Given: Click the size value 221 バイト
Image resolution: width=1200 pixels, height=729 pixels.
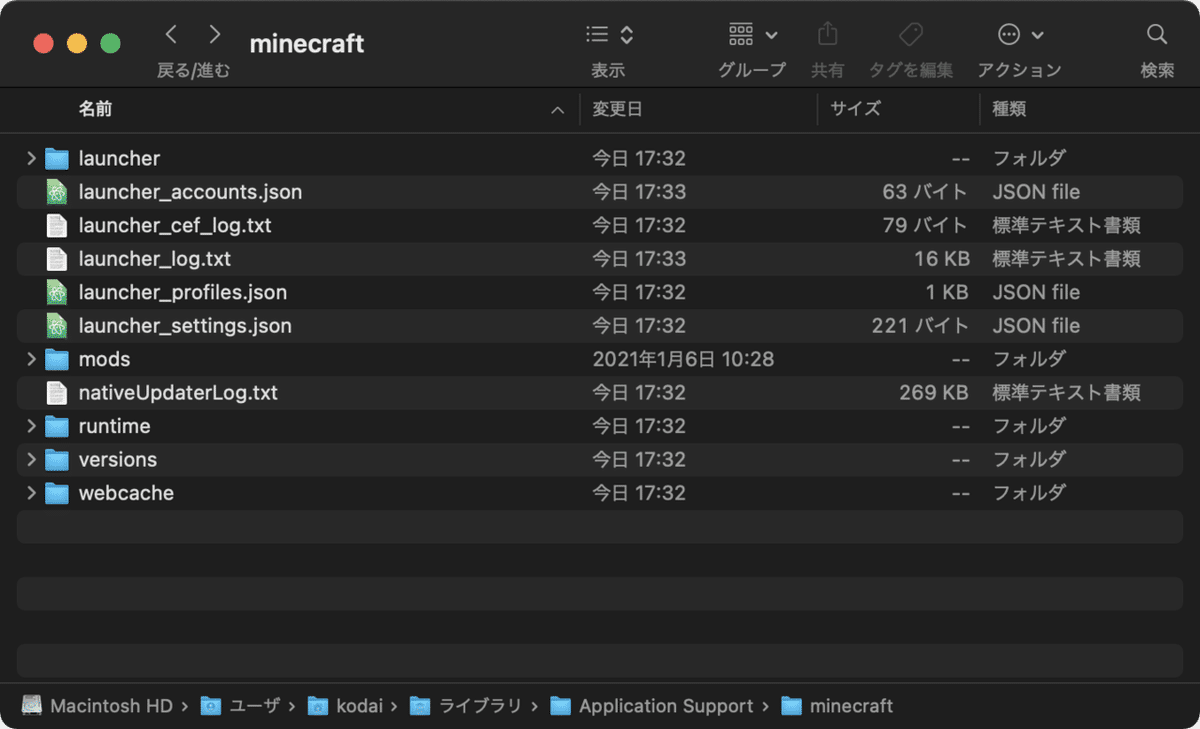Looking at the screenshot, I should click(920, 325).
